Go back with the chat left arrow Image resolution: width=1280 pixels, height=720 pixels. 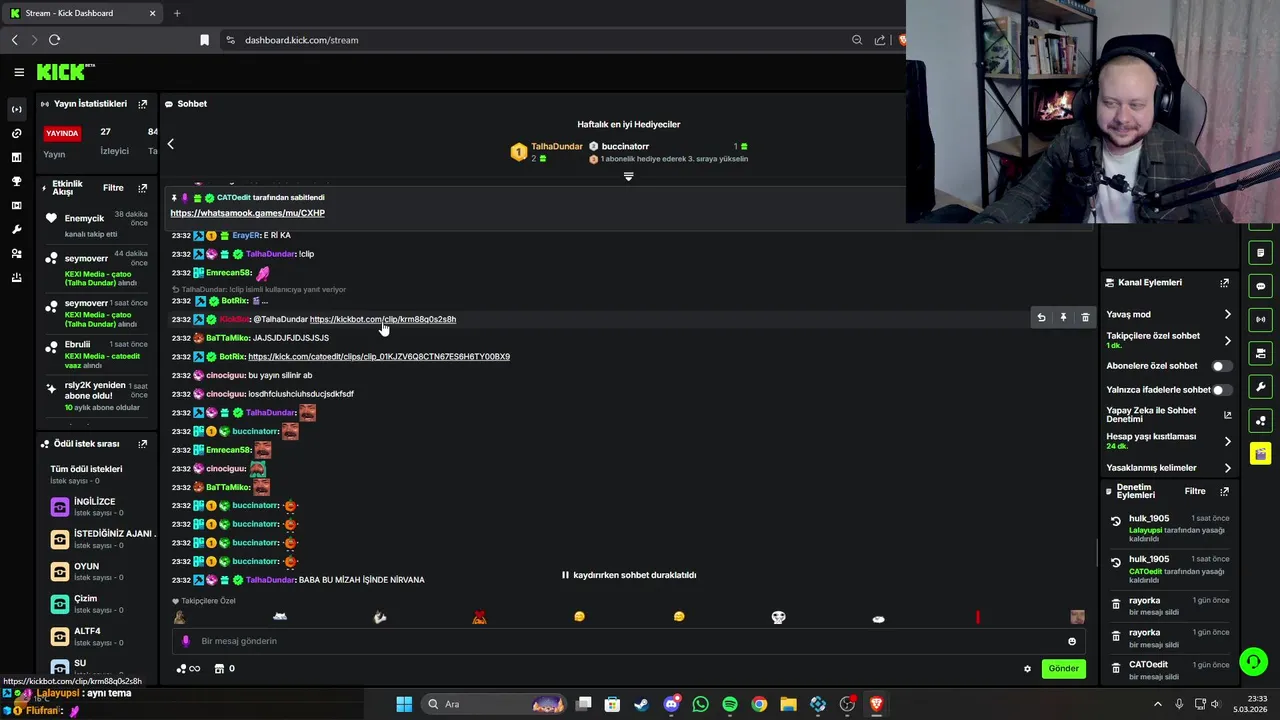coord(170,144)
